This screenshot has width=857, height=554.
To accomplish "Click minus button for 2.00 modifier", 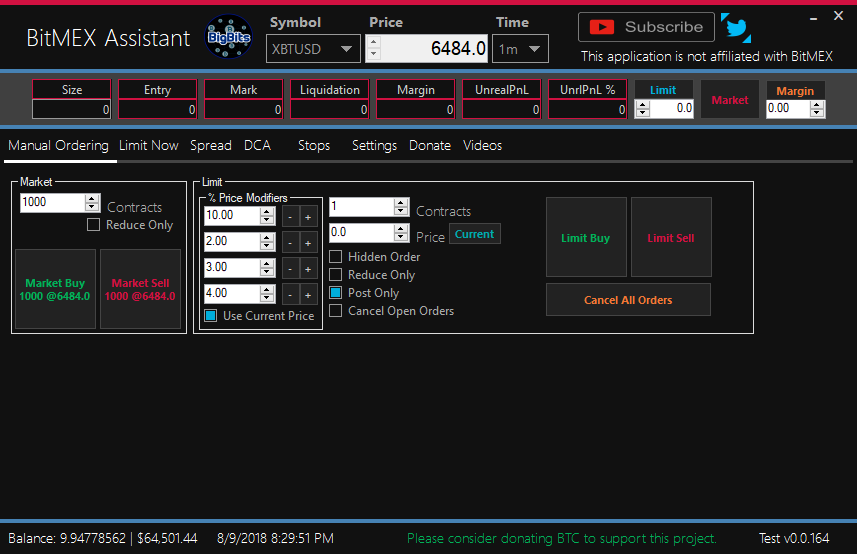I will pos(290,243).
